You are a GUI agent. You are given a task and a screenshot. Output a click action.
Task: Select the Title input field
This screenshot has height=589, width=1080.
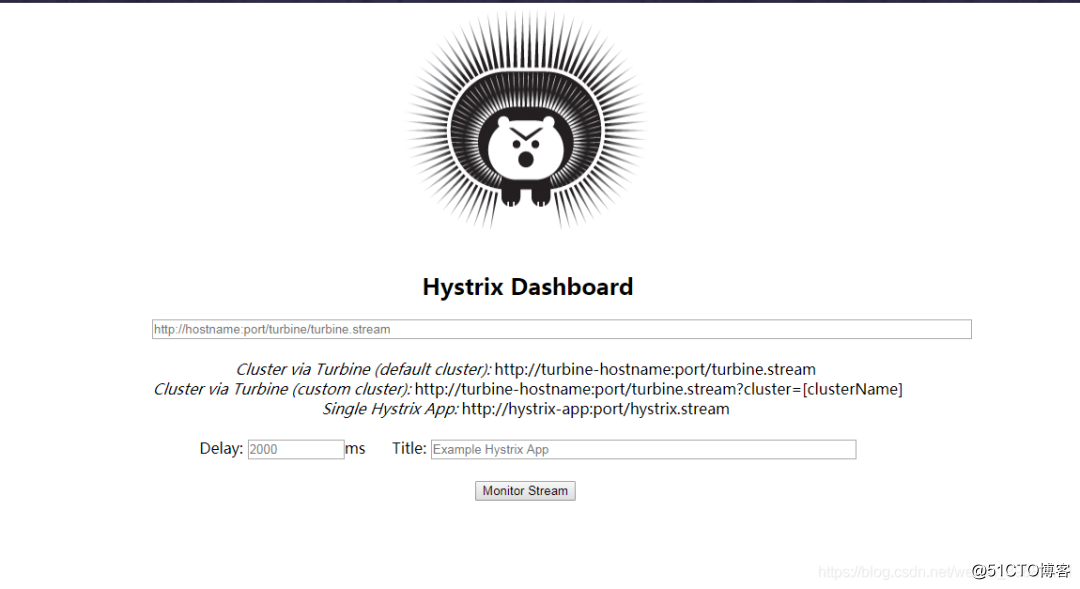[643, 449]
